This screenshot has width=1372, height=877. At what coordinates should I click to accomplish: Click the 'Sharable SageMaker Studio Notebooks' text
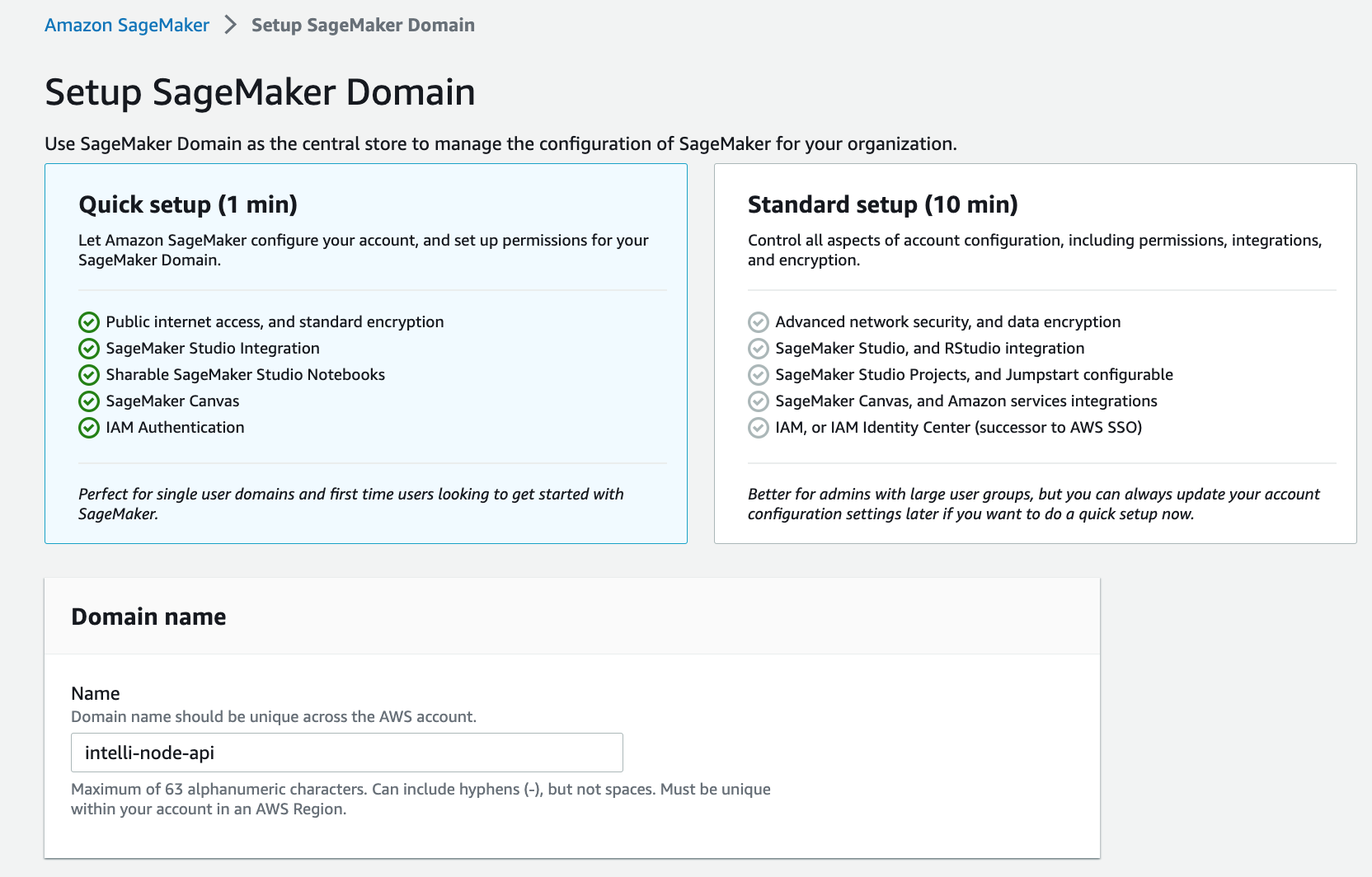point(245,374)
